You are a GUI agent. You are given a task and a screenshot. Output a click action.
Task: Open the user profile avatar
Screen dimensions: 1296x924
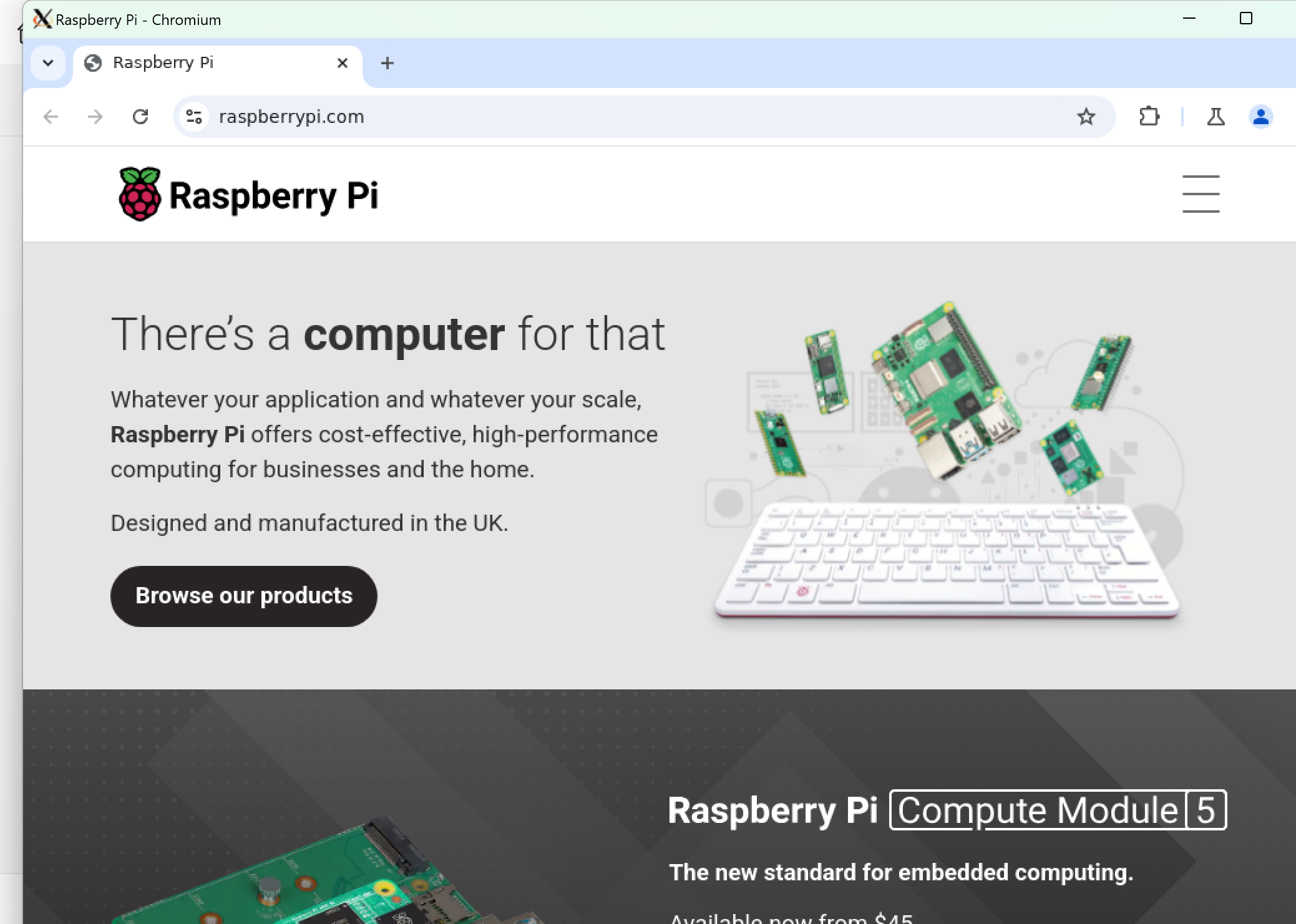coord(1260,117)
